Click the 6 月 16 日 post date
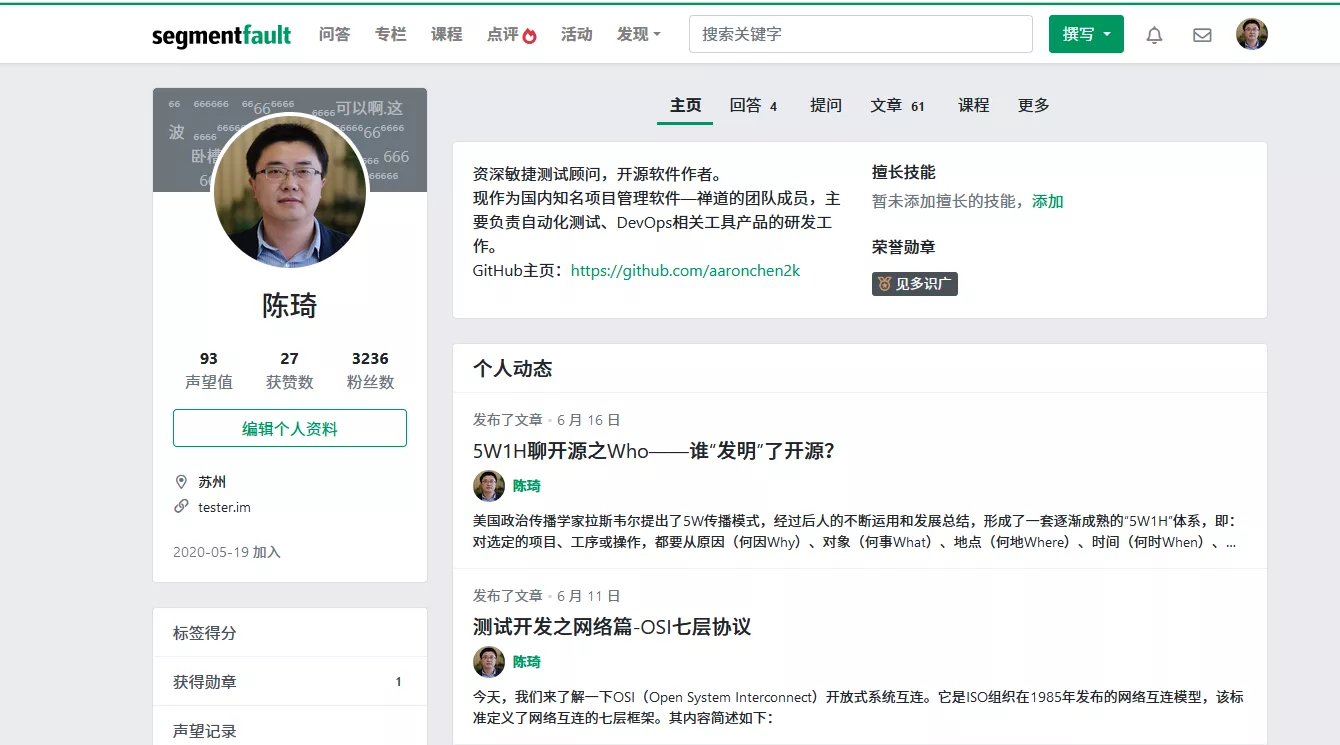Image resolution: width=1340 pixels, height=745 pixels. pos(589,420)
